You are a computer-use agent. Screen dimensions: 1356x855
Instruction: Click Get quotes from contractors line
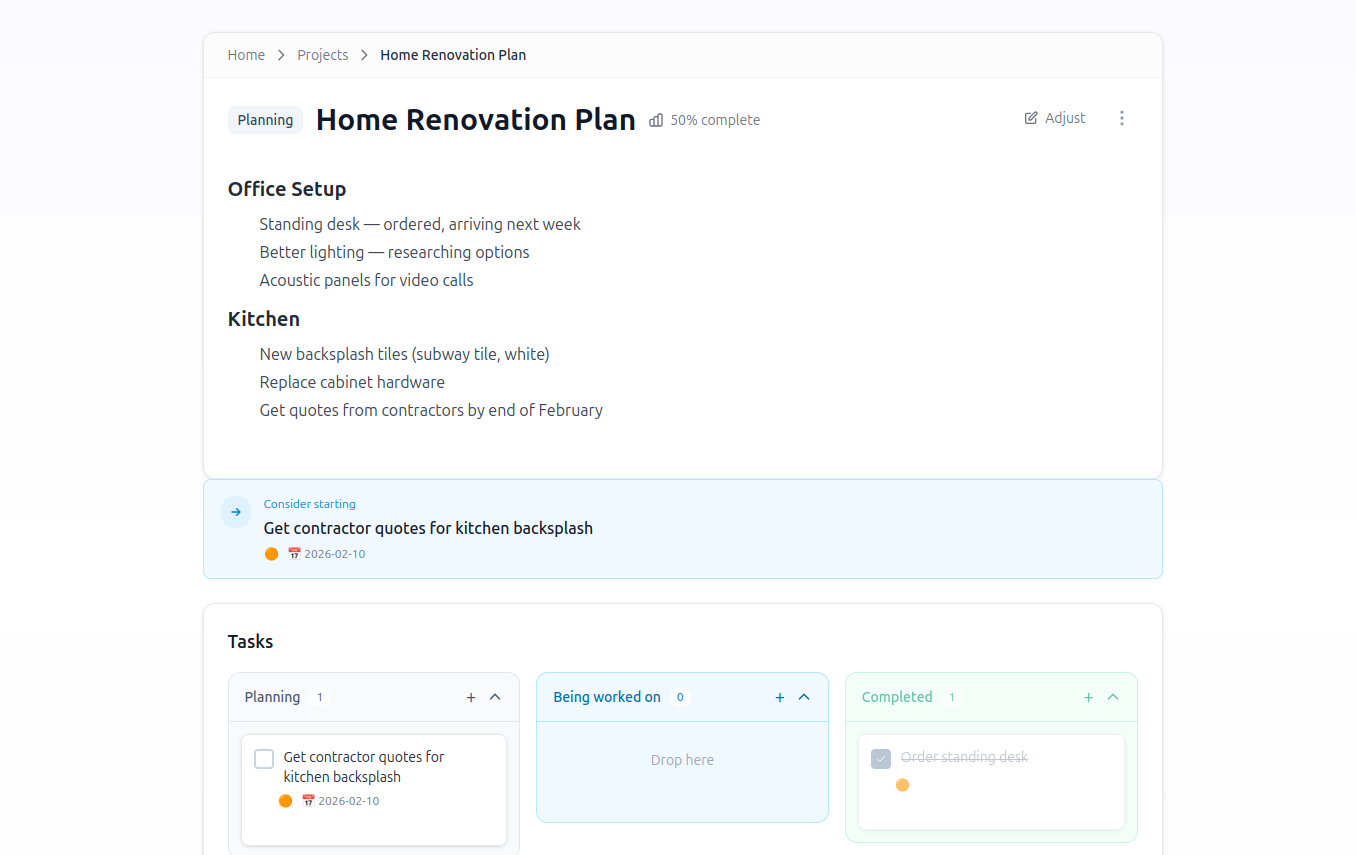tap(431, 410)
